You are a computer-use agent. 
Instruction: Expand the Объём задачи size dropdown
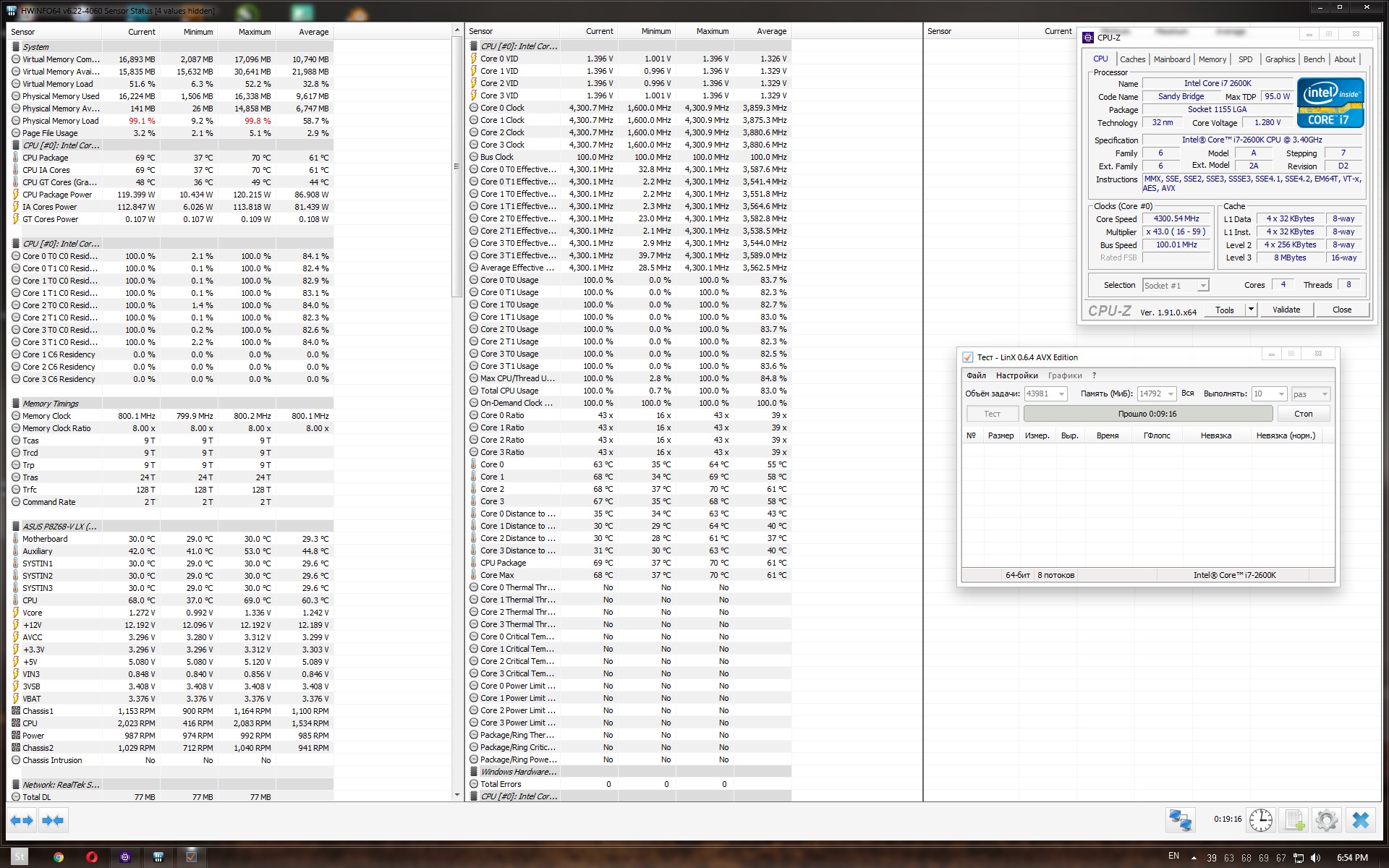click(1061, 394)
